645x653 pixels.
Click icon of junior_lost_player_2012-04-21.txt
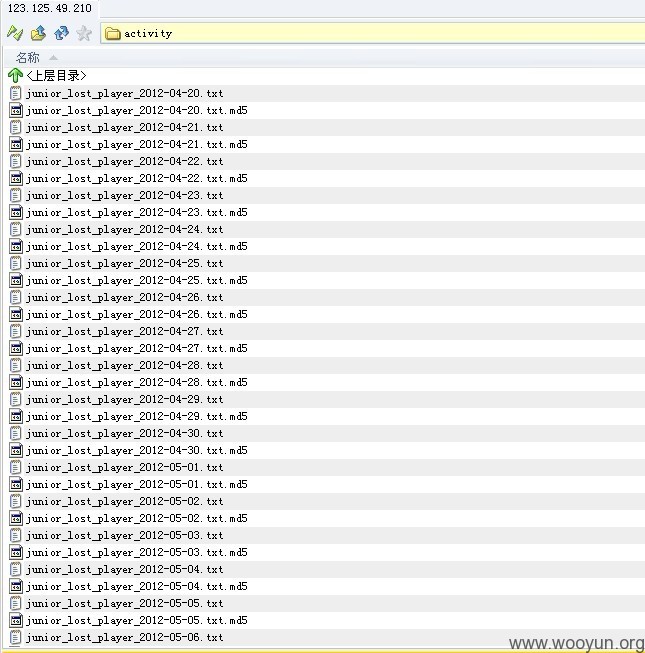click(x=15, y=127)
